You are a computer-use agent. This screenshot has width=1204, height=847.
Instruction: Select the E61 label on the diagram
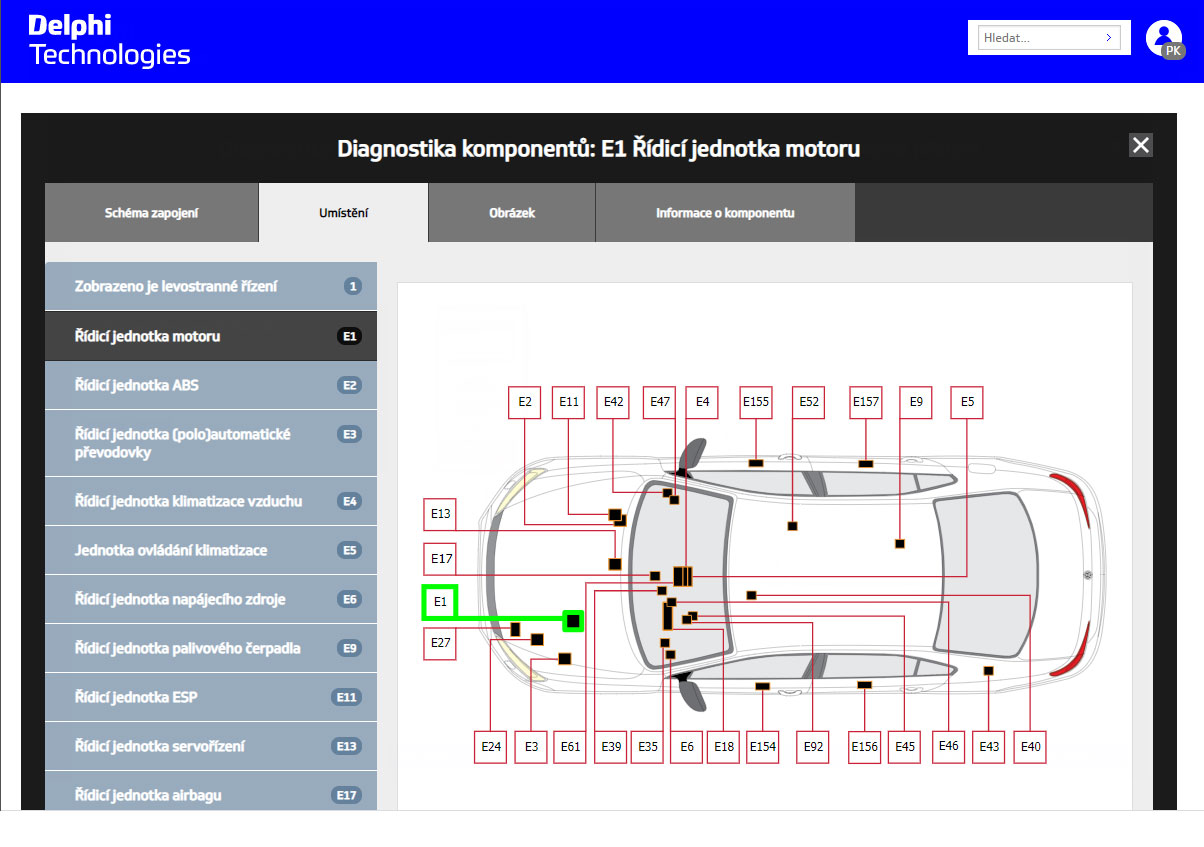[x=571, y=747]
